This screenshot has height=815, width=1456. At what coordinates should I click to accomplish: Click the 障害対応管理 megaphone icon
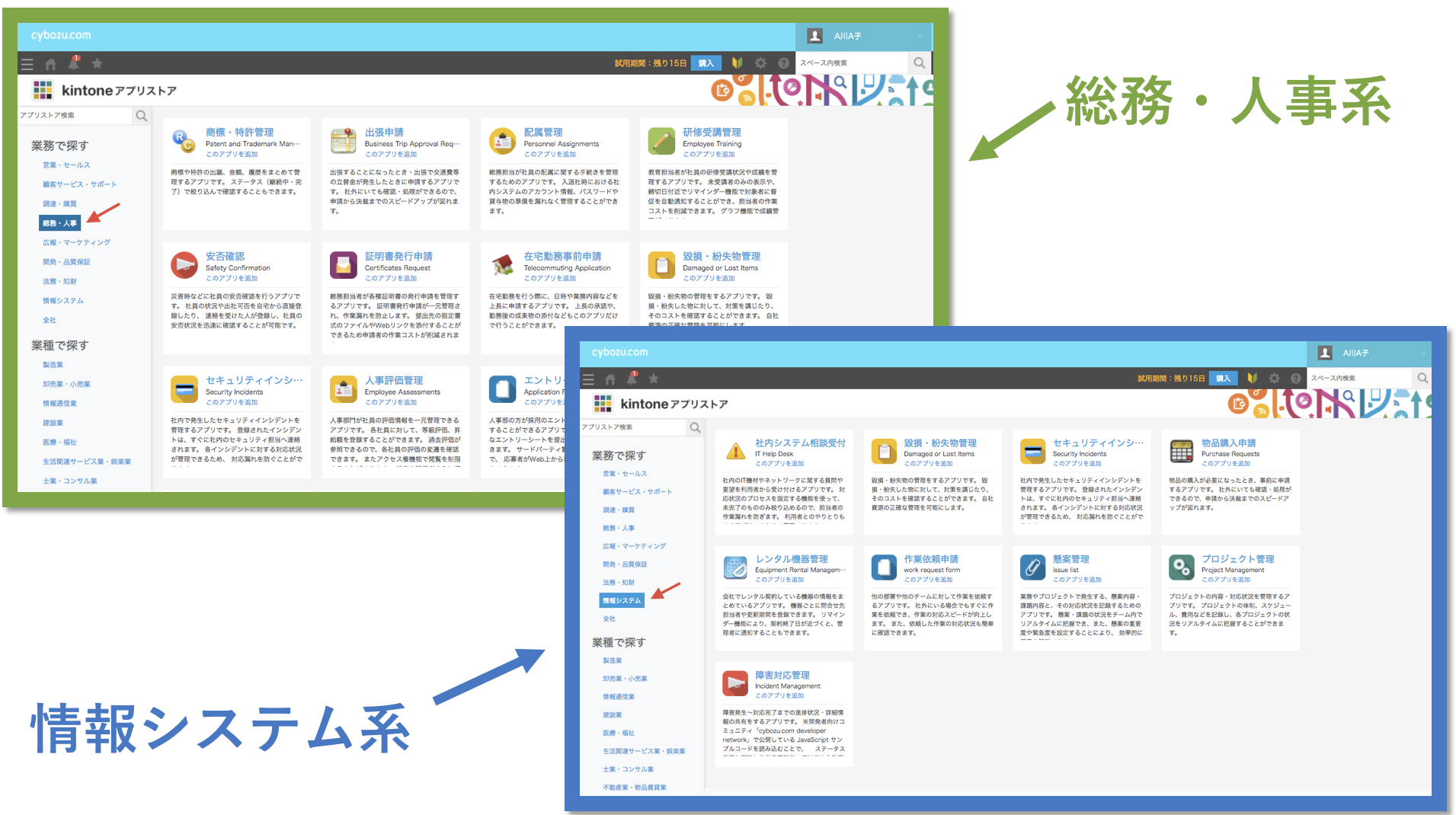735,683
